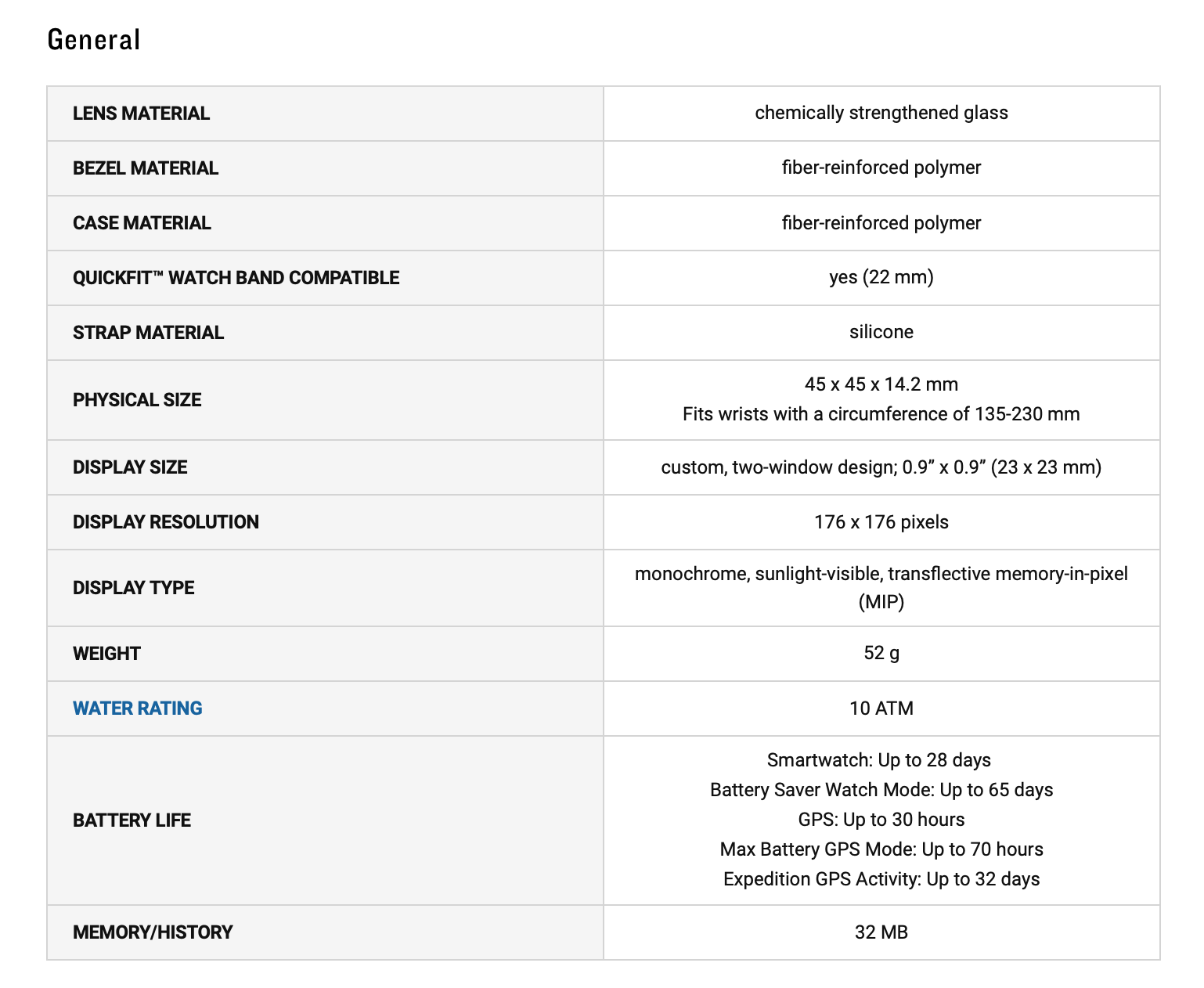Image resolution: width=1204 pixels, height=988 pixels.
Task: Click the silicone value cell
Action: [x=881, y=333]
